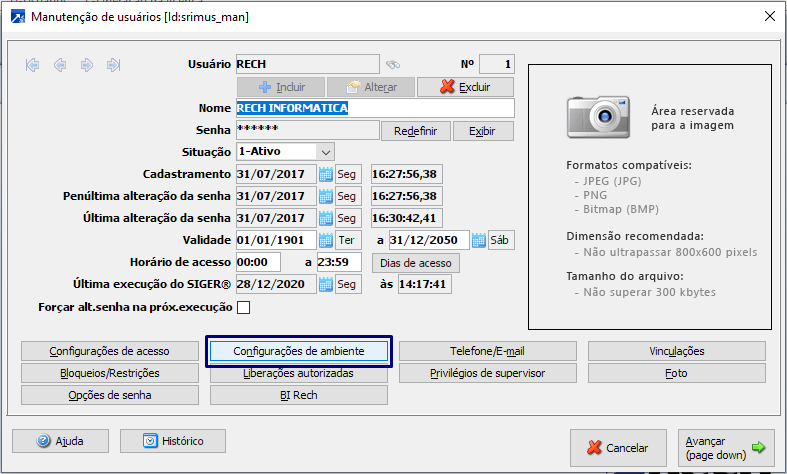Viewport: 787px width, 474px height.
Task: Click the application icon in title bar
Action: click(x=18, y=17)
